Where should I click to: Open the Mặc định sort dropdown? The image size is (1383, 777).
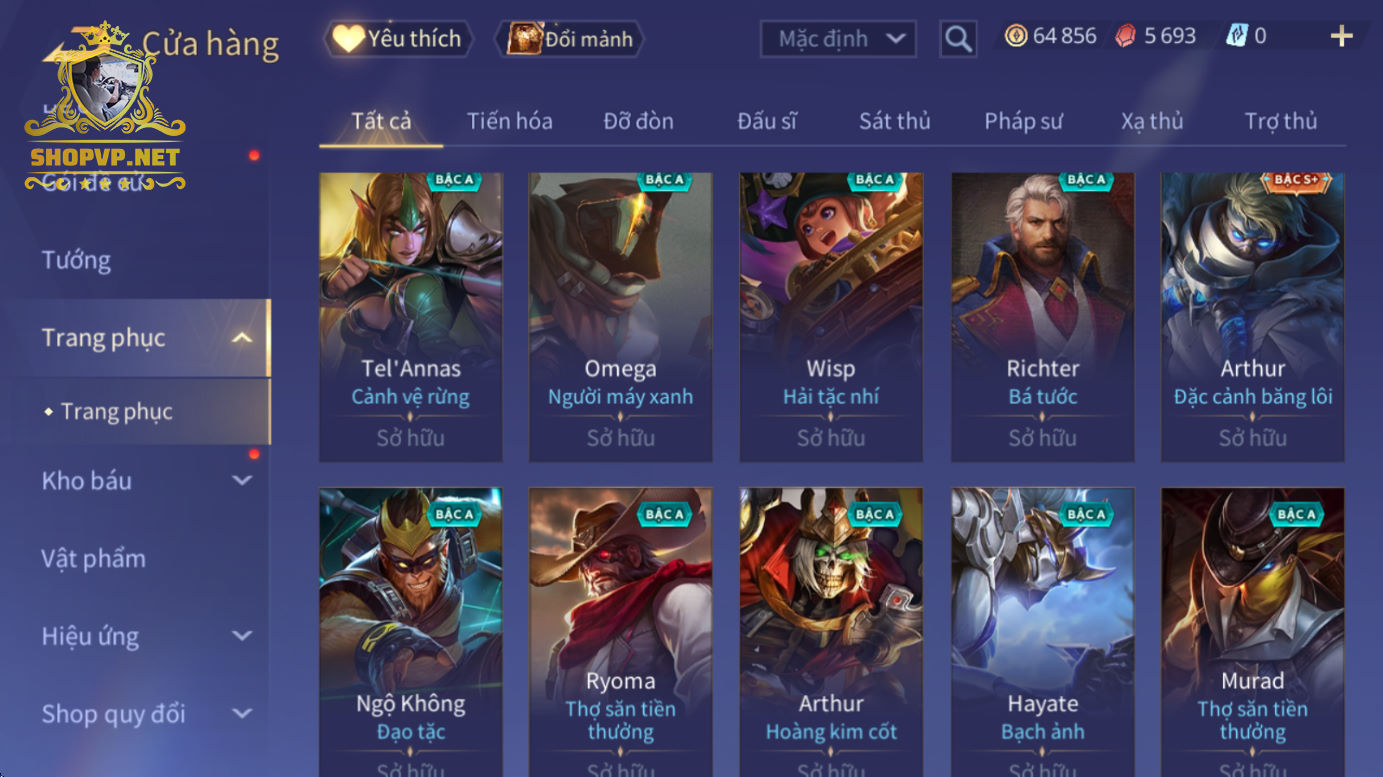[x=838, y=39]
